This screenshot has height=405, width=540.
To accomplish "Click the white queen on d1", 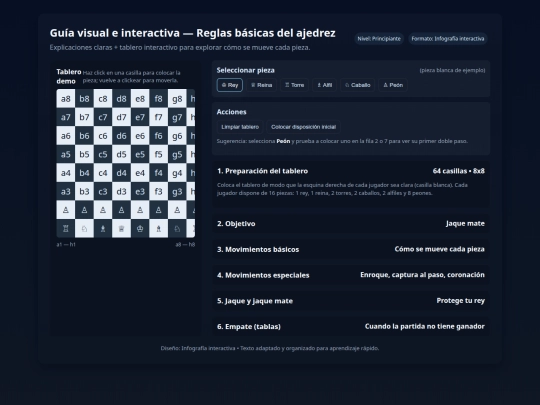I will coord(121,229).
